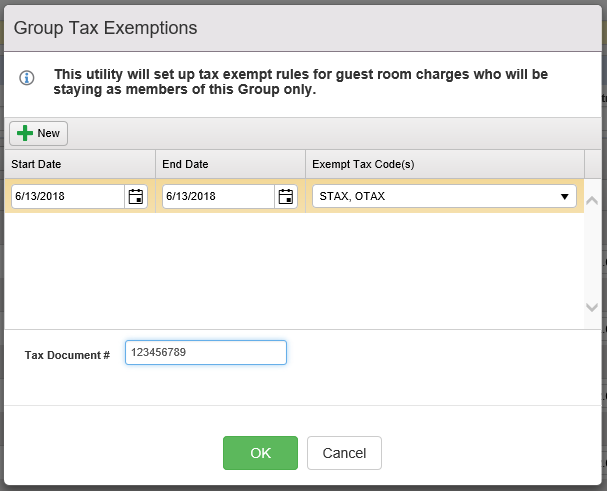Click the green plus New icon
607x491 pixels.
pyautogui.click(x=25, y=133)
